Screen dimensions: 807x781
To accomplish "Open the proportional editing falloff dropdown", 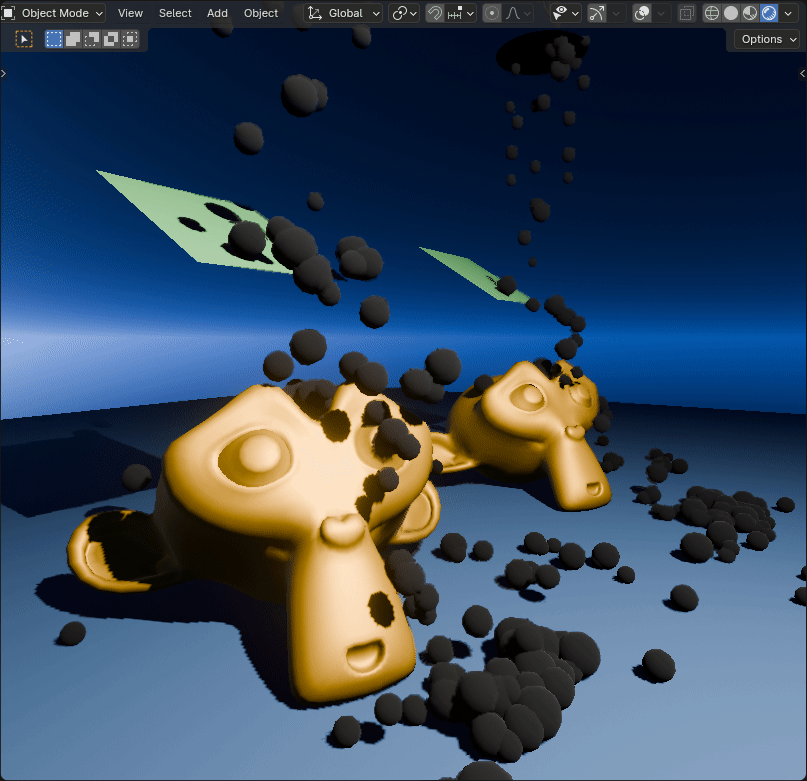I will [x=518, y=13].
